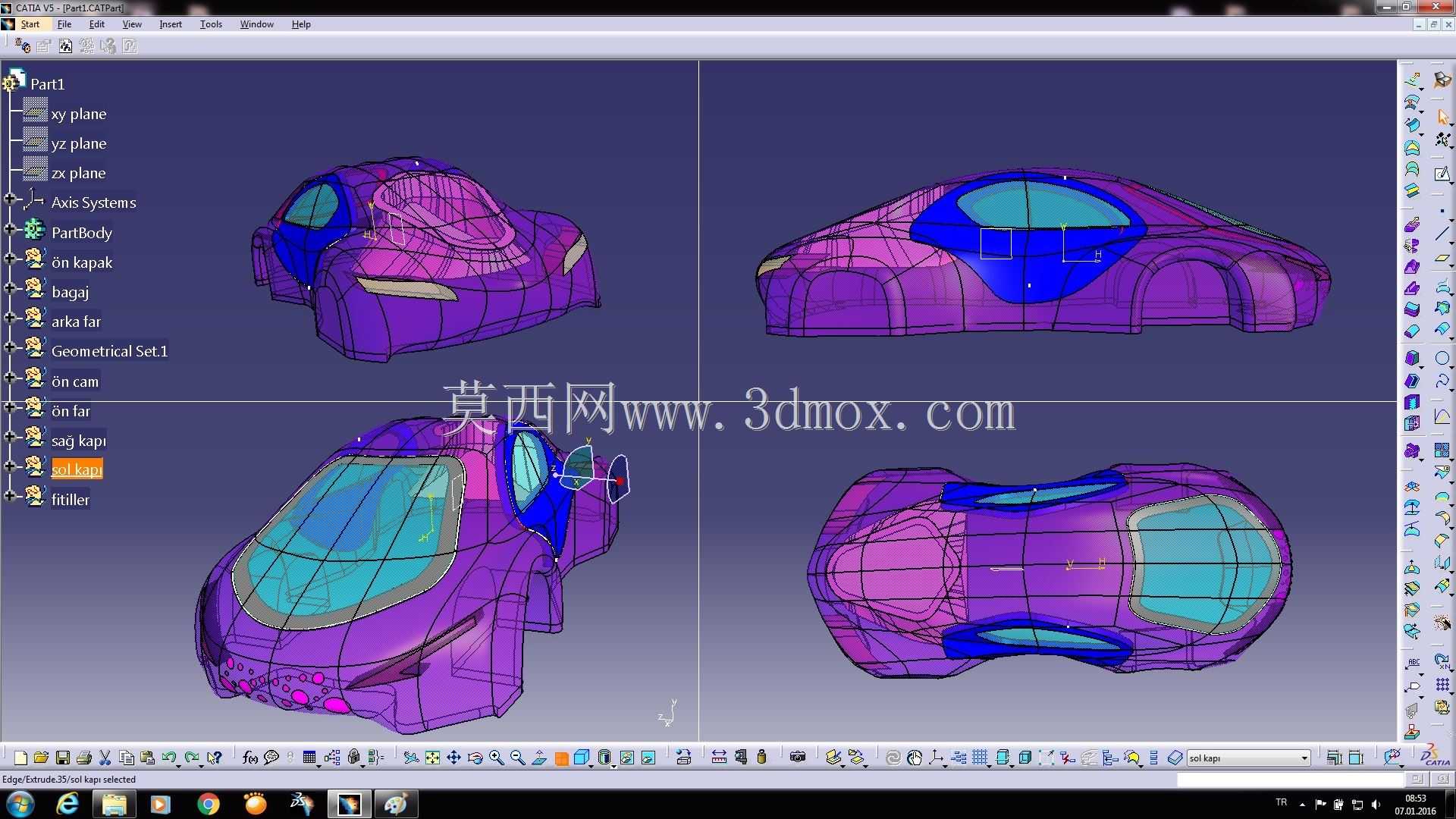Open the Tools menu

[x=211, y=24]
